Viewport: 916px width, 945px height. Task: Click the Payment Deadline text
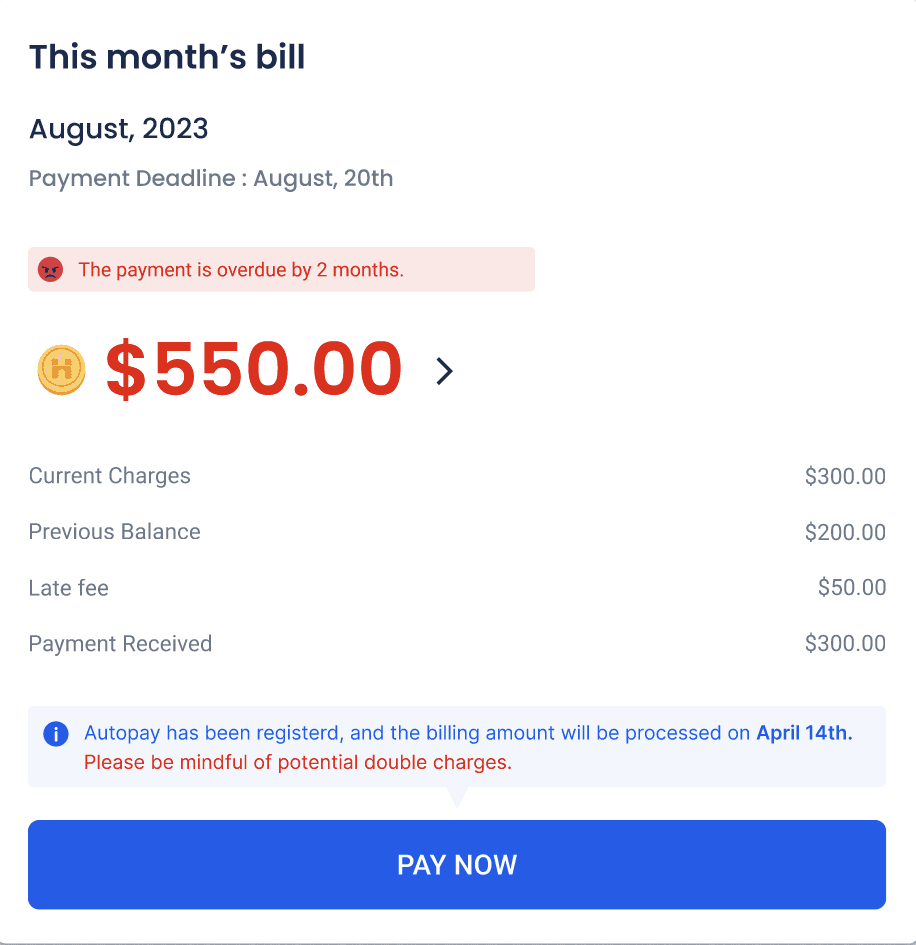pyautogui.click(x=211, y=179)
